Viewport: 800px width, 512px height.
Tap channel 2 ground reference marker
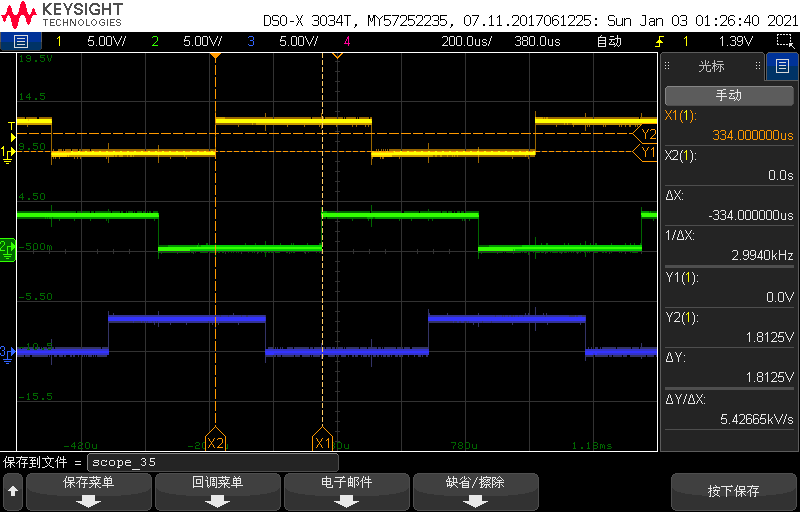(x=8, y=250)
